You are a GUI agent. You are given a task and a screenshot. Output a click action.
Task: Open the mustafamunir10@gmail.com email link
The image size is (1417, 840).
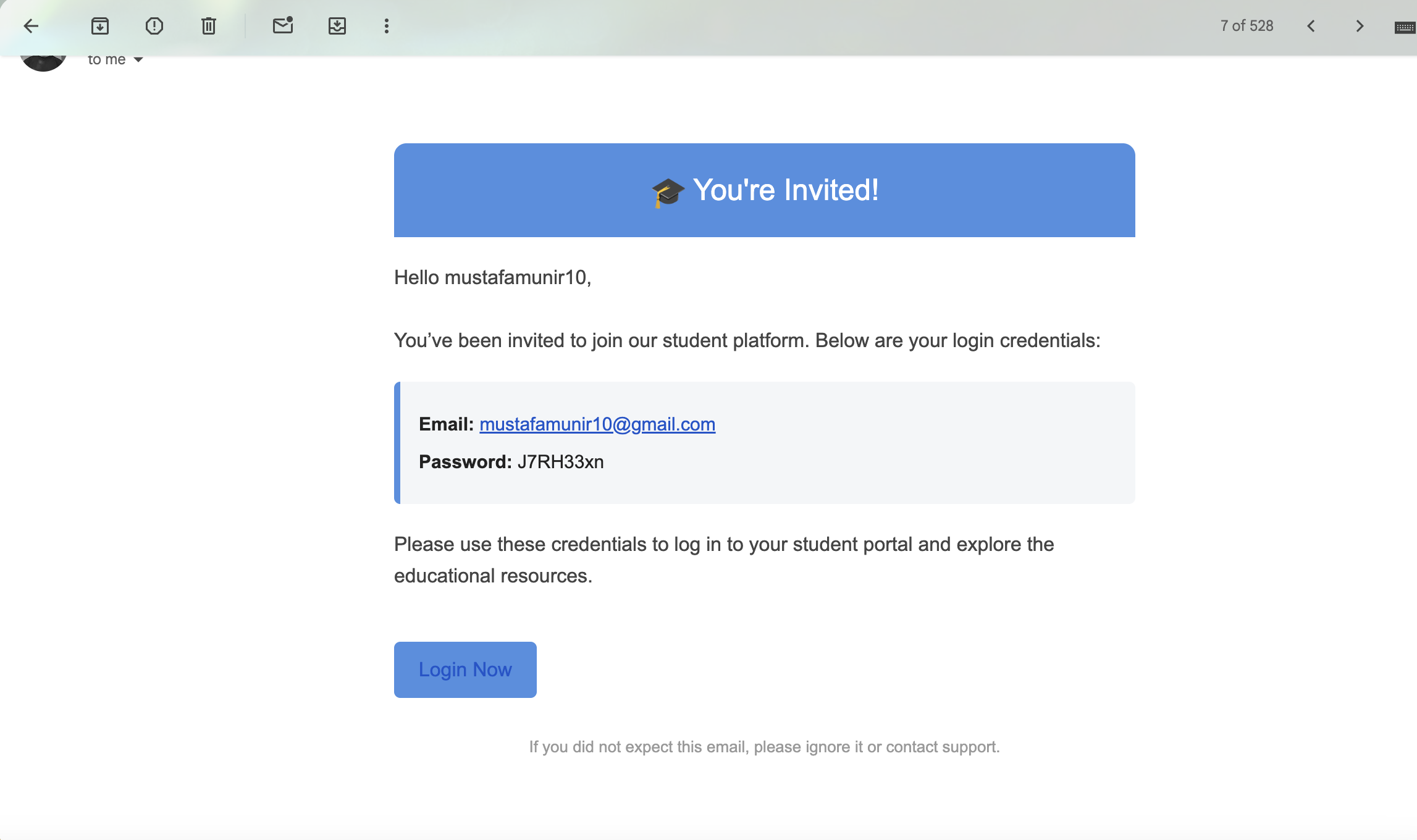click(597, 424)
